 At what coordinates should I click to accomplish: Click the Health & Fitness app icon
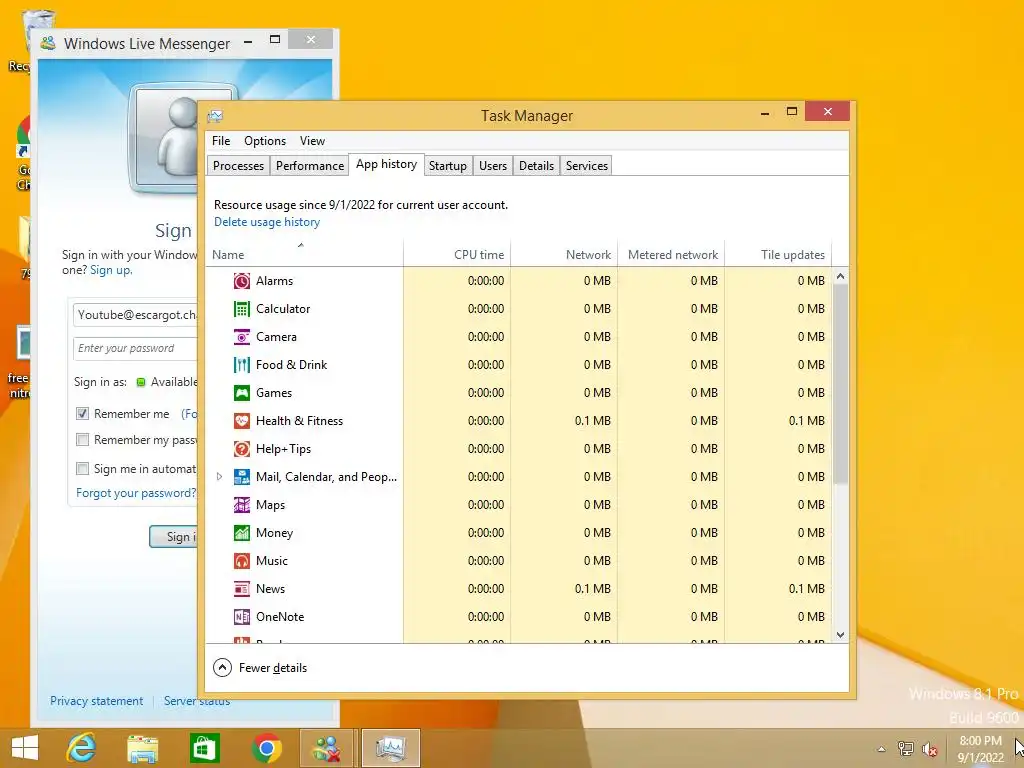[x=242, y=421]
